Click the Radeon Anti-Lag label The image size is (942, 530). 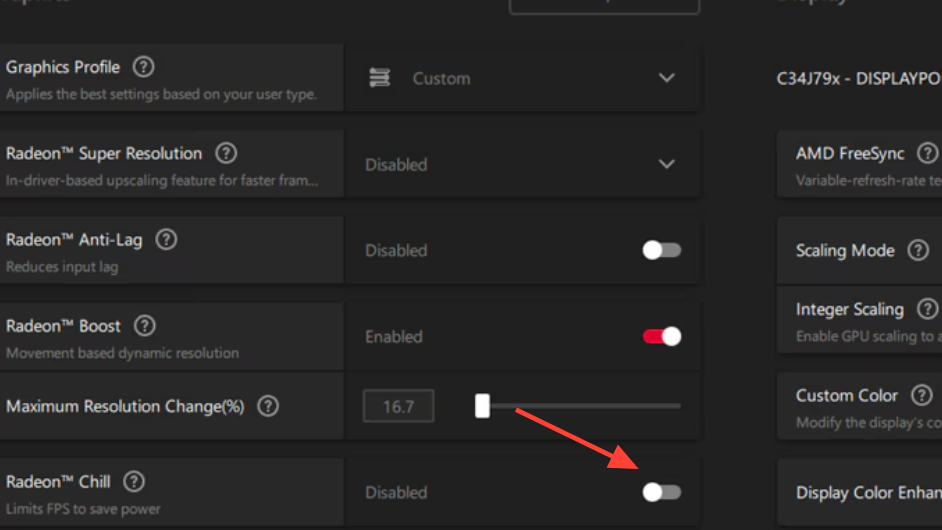pyautogui.click(x=74, y=240)
